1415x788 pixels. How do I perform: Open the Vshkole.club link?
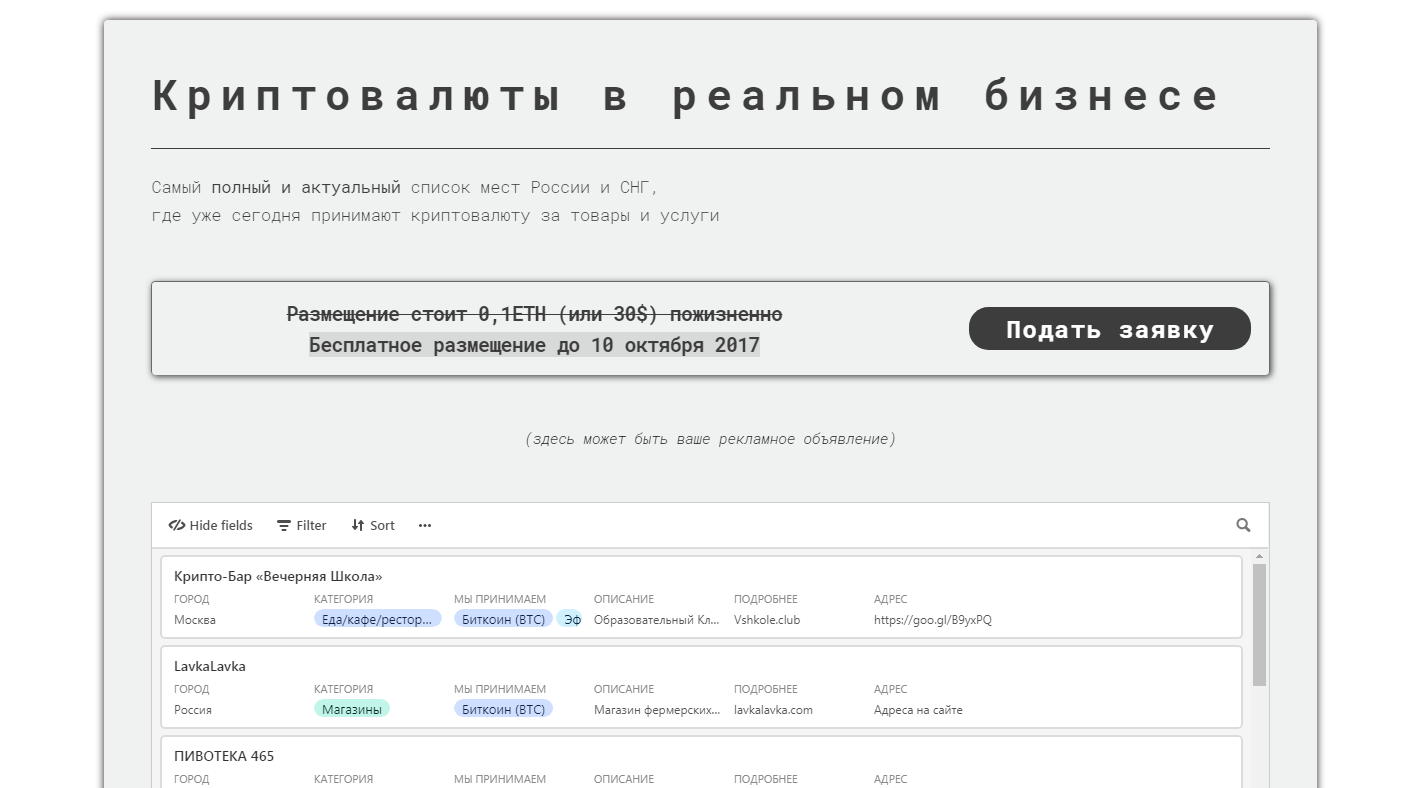click(767, 619)
